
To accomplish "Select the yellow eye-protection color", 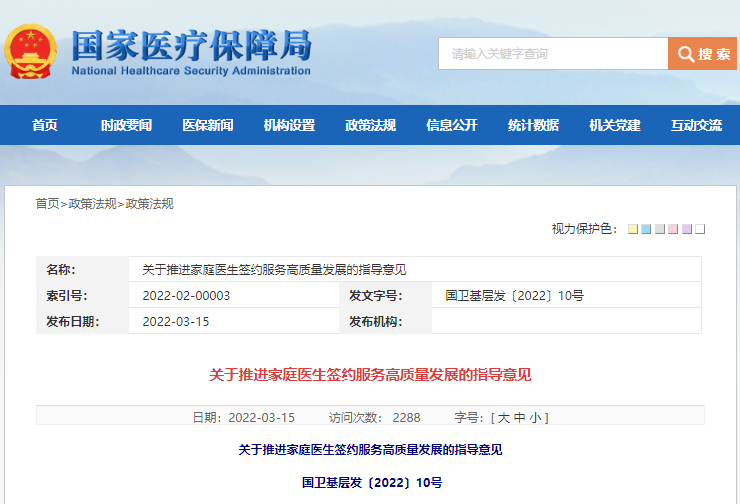I will coord(633,229).
